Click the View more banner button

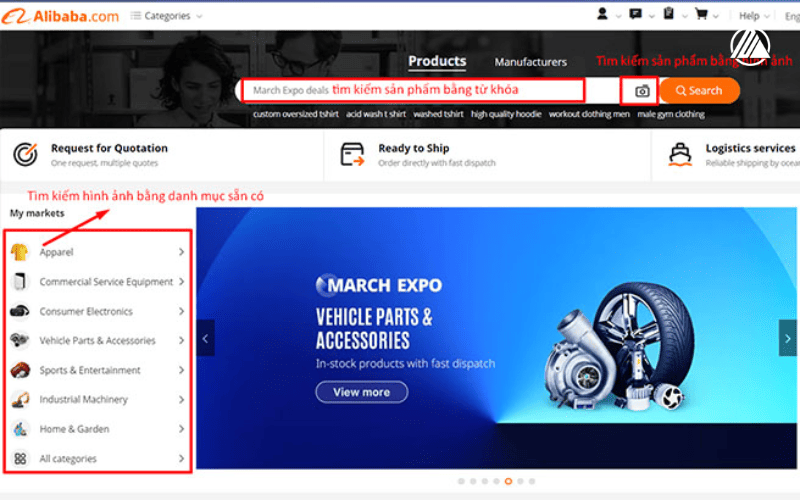(x=361, y=392)
